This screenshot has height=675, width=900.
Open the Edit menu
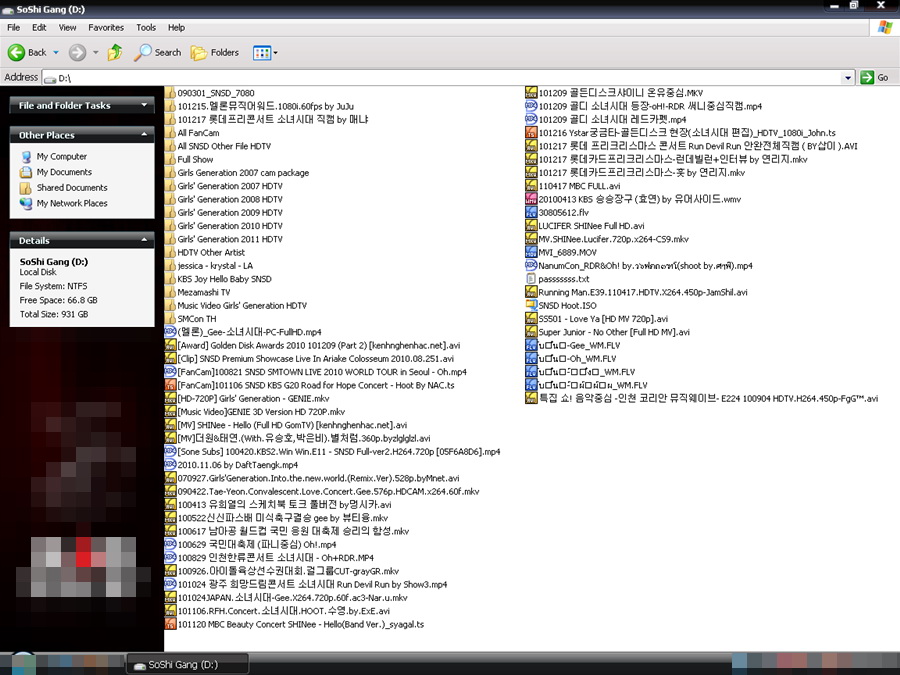pyautogui.click(x=39, y=28)
